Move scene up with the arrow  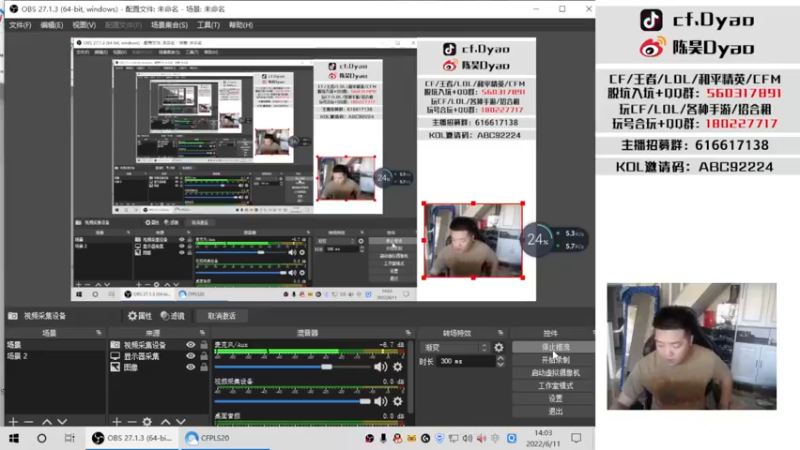coord(47,422)
